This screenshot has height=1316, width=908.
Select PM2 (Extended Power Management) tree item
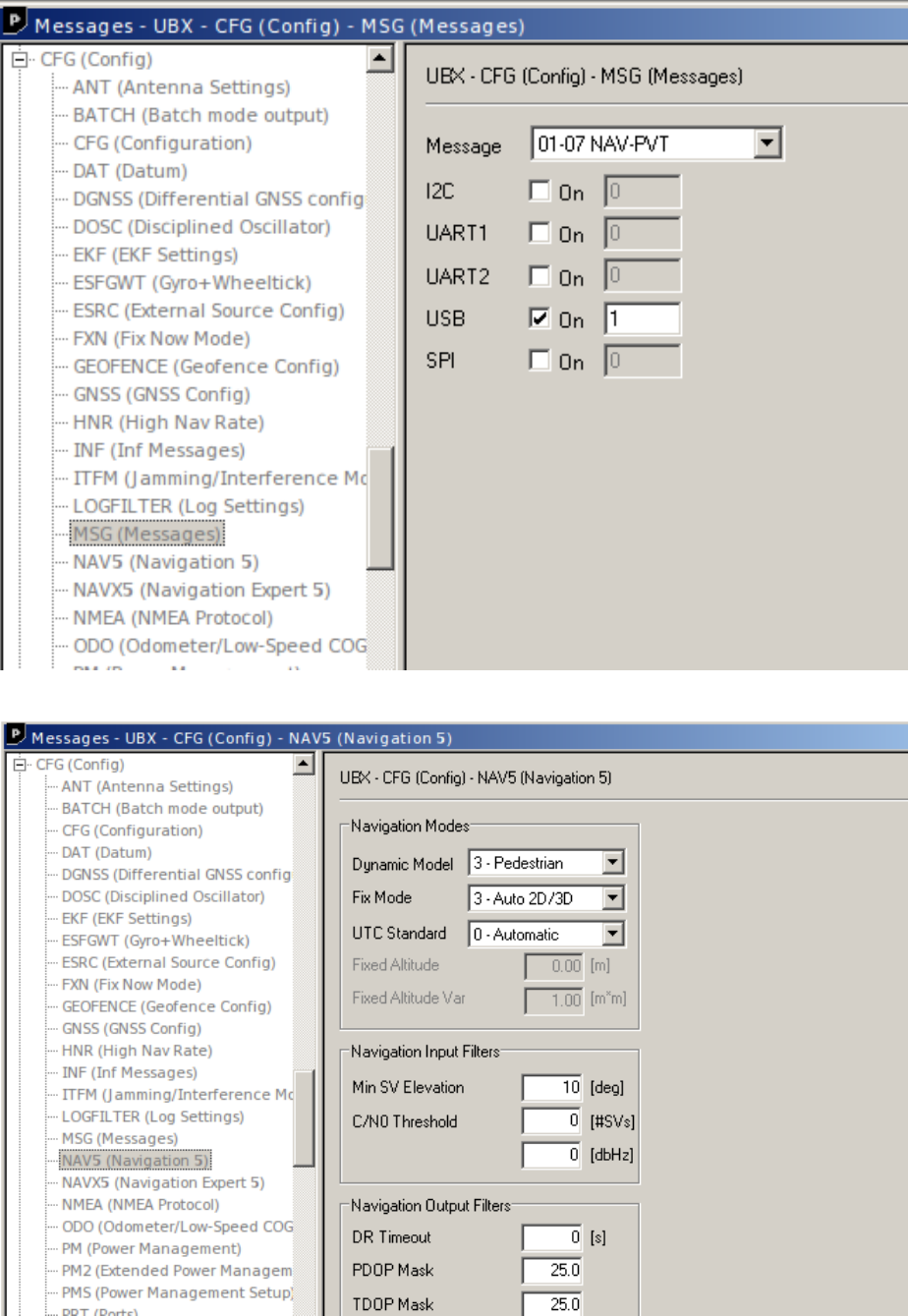177,1271
